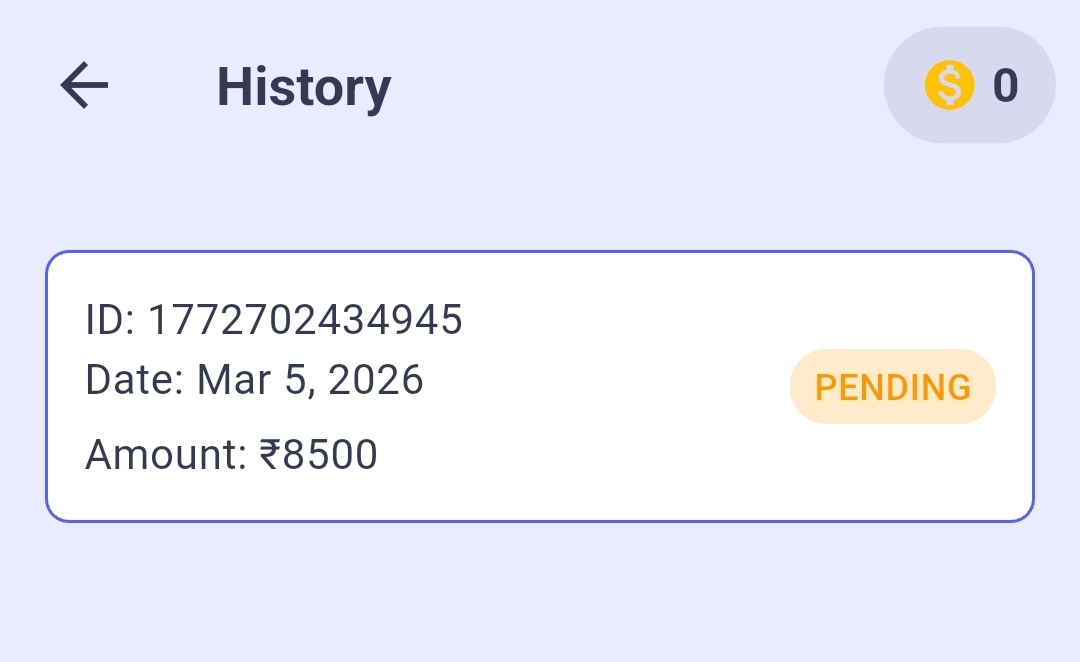Image resolution: width=1080 pixels, height=662 pixels.
Task: Click the PENDING status badge
Action: [x=893, y=387]
